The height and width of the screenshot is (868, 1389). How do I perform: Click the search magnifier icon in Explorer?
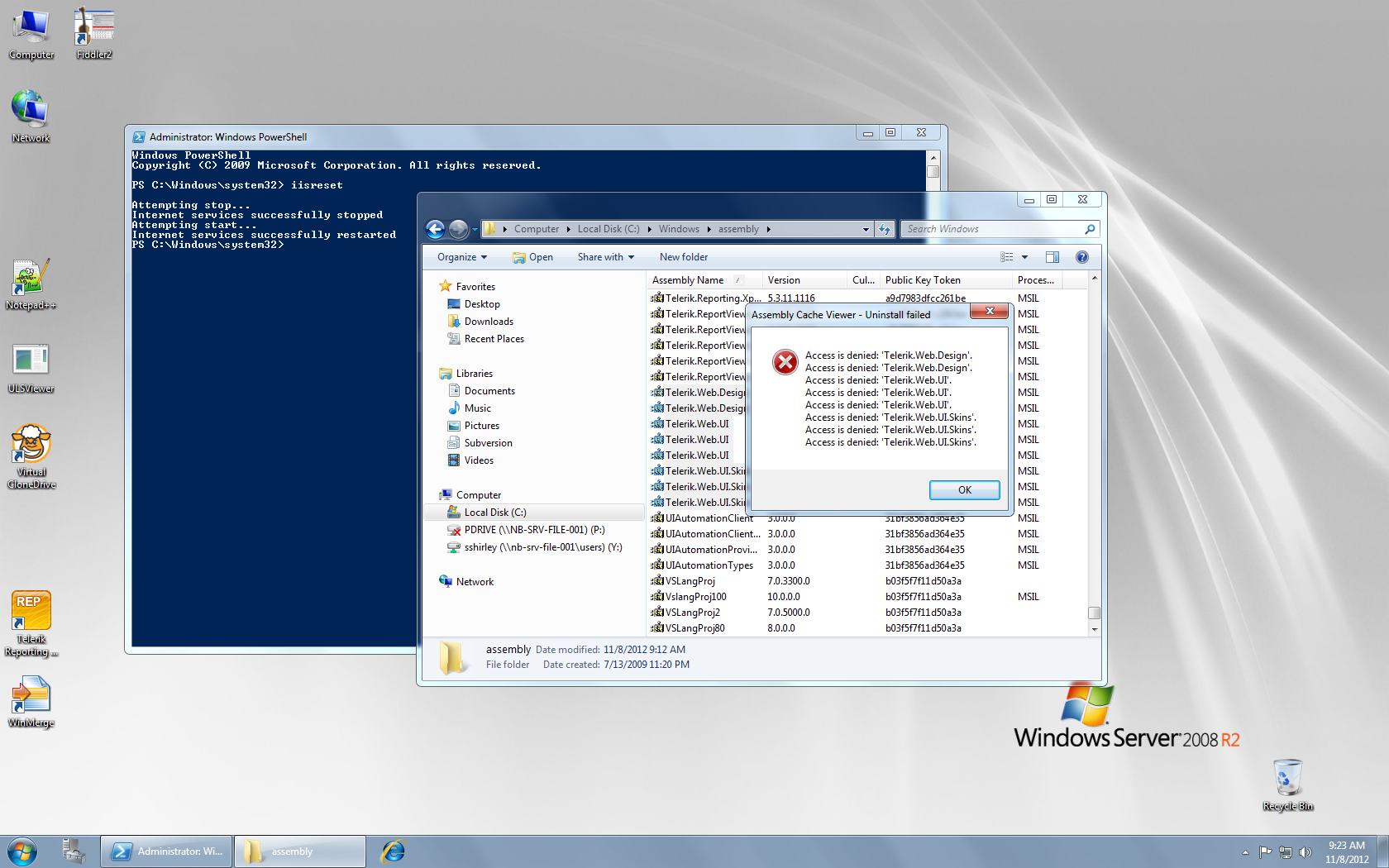(x=1090, y=229)
